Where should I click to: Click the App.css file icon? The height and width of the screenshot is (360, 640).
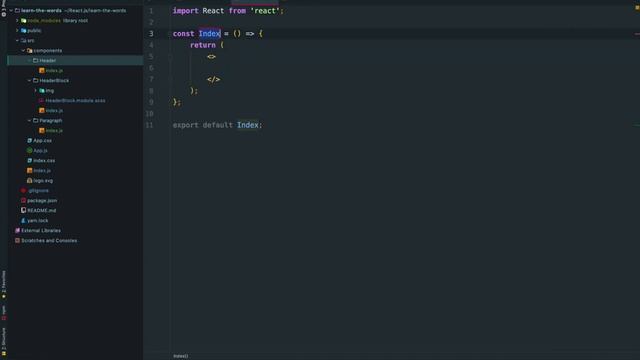(x=29, y=140)
